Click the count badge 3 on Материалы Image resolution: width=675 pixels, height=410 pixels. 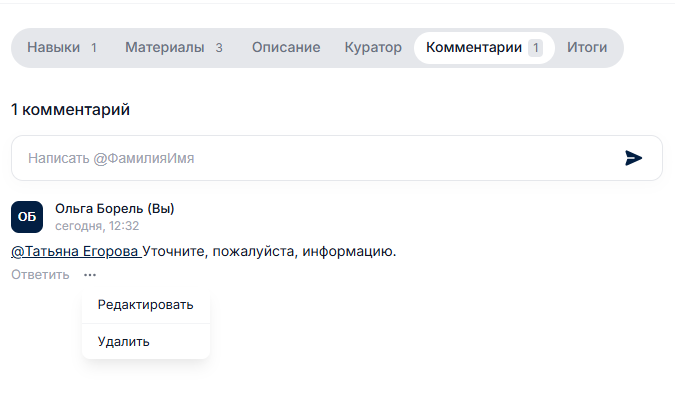(x=219, y=47)
